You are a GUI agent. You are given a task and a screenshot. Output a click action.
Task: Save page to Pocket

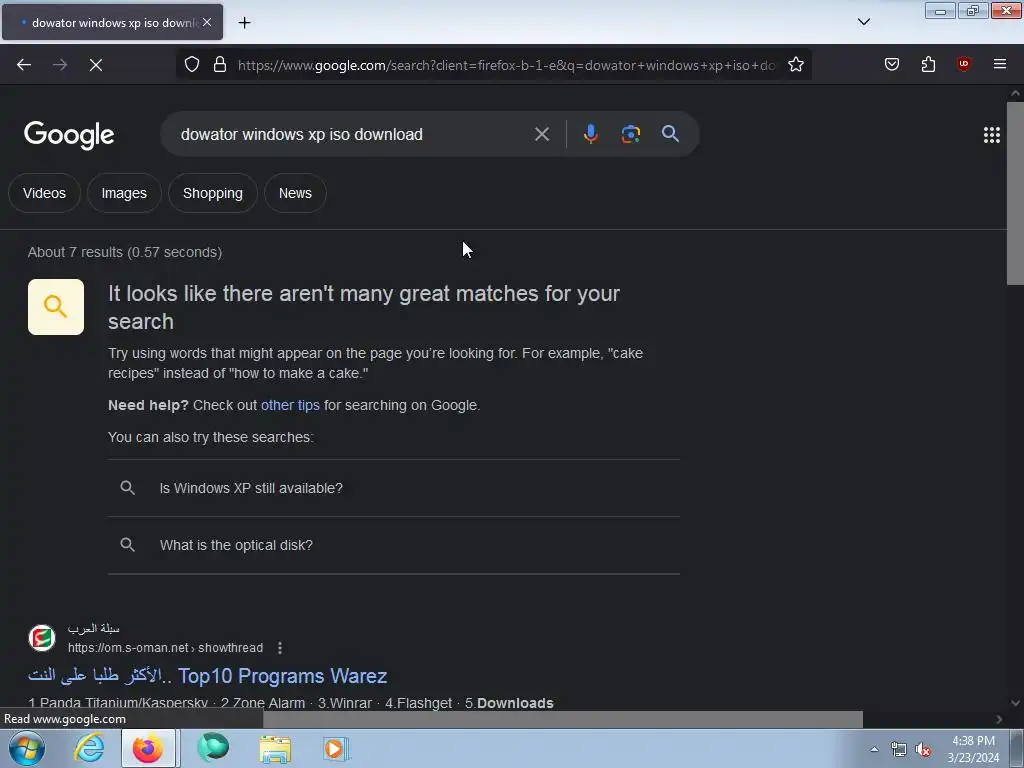point(891,64)
